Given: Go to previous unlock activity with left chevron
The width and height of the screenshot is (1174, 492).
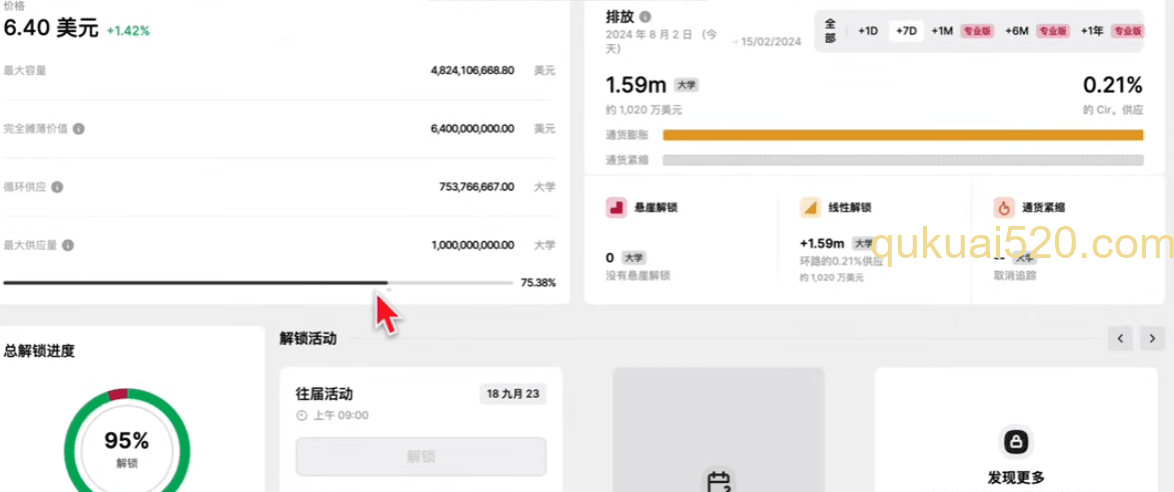Looking at the screenshot, I should click(1120, 338).
